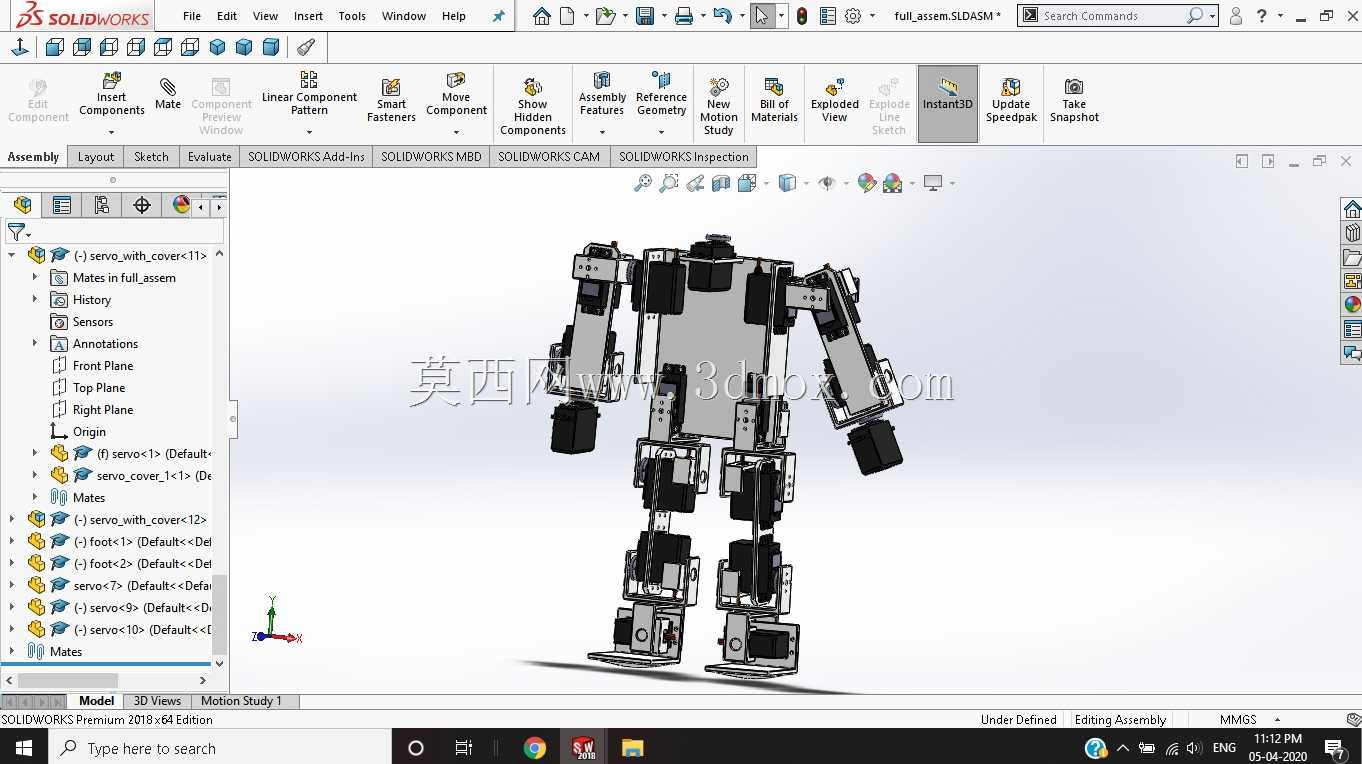Click the Edit Appearance color ball

(x=866, y=183)
